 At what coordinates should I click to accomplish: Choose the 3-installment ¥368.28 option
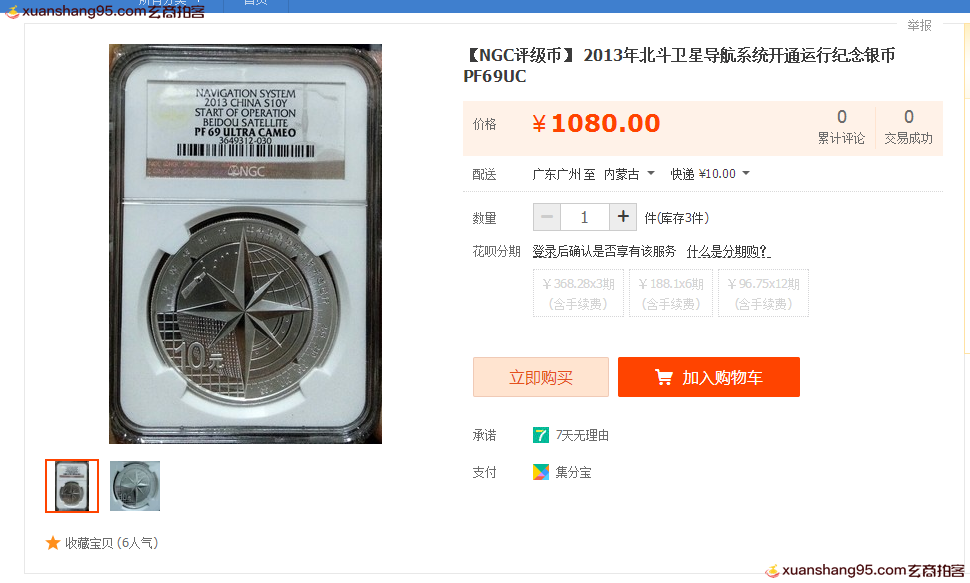pyautogui.click(x=578, y=293)
